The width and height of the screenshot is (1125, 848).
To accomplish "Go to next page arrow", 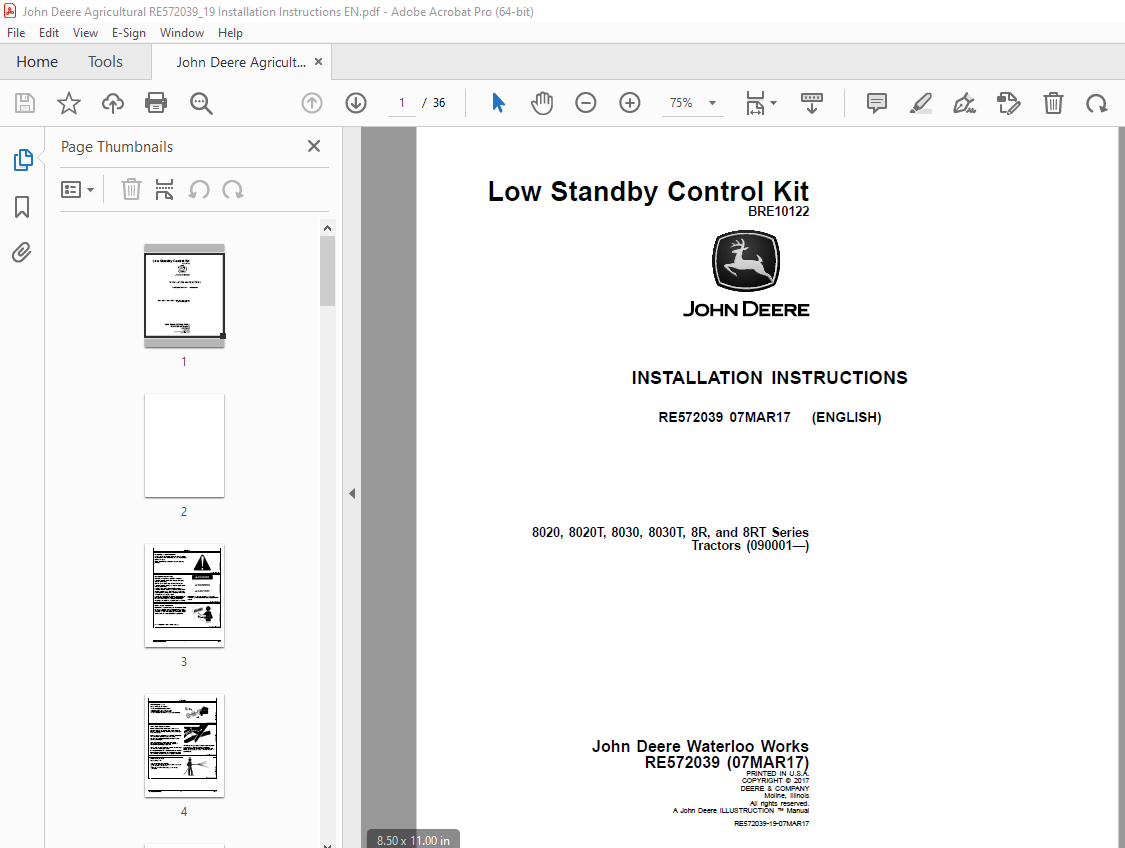I will 356,103.
